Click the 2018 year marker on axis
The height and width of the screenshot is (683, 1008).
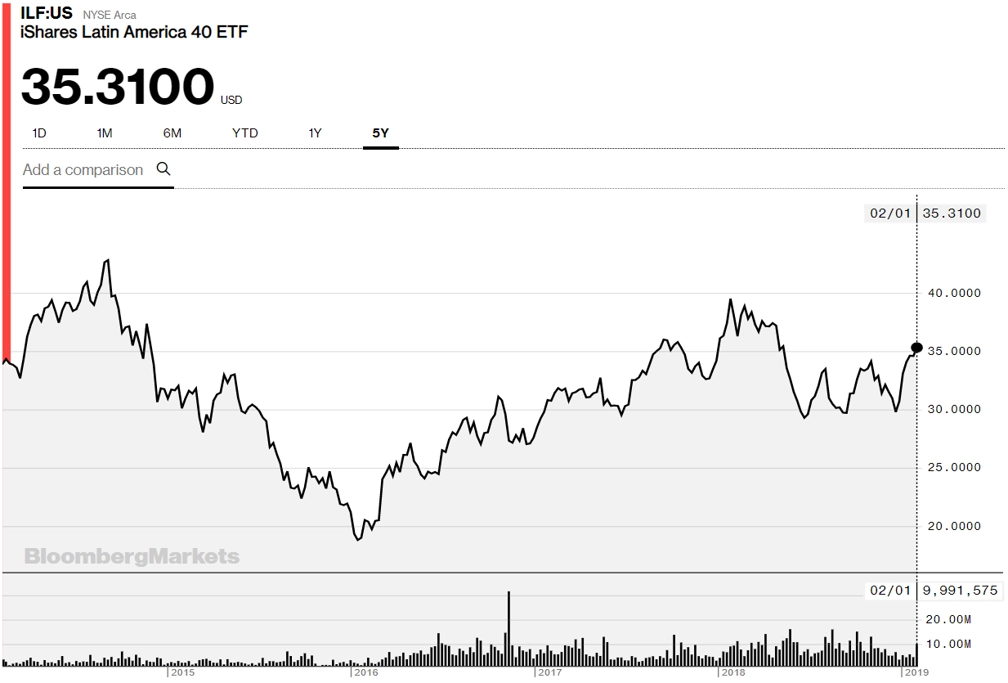click(x=732, y=673)
